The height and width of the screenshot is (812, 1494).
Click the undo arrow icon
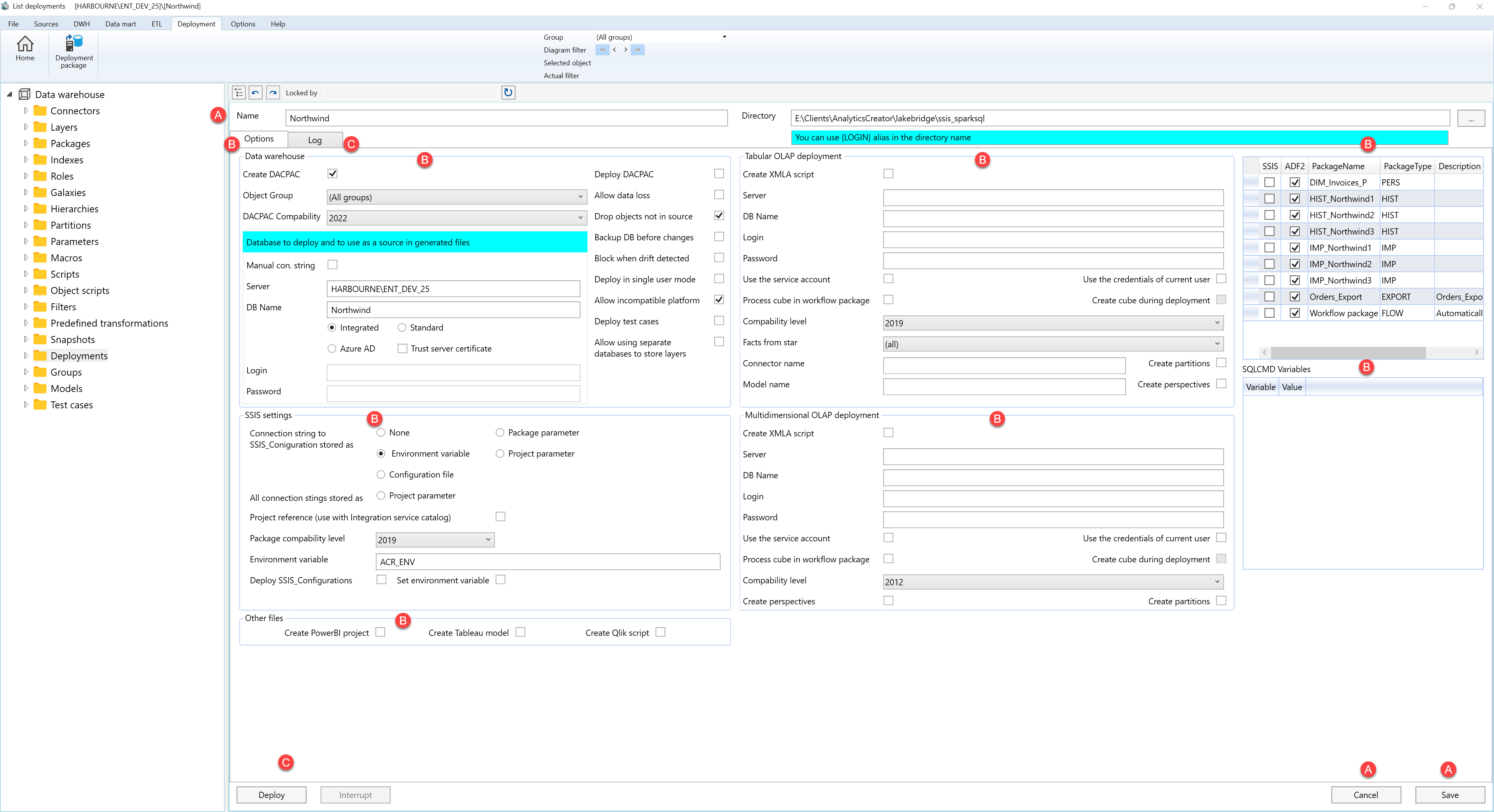[x=256, y=93]
